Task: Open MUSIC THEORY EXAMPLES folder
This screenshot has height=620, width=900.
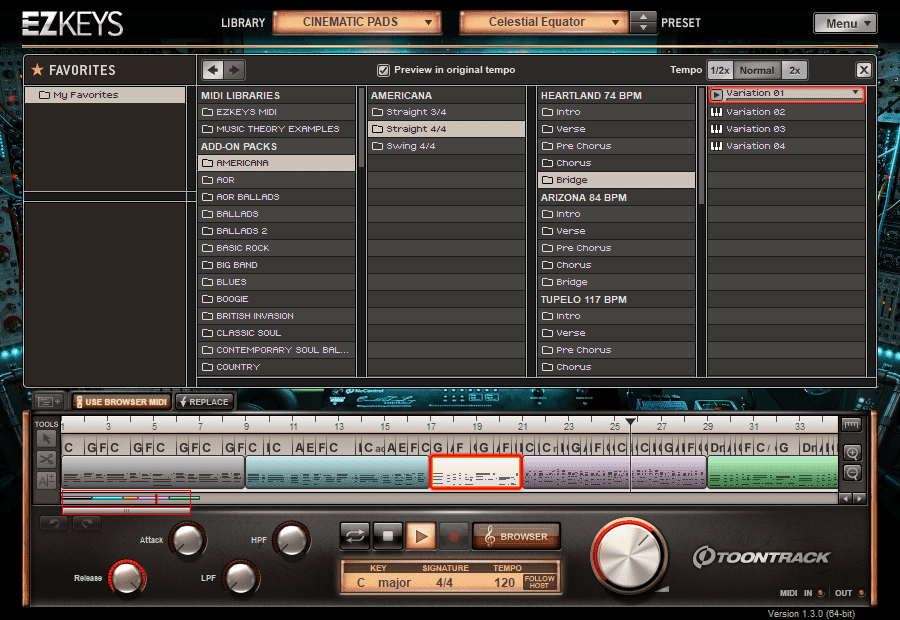Action: [x=277, y=129]
